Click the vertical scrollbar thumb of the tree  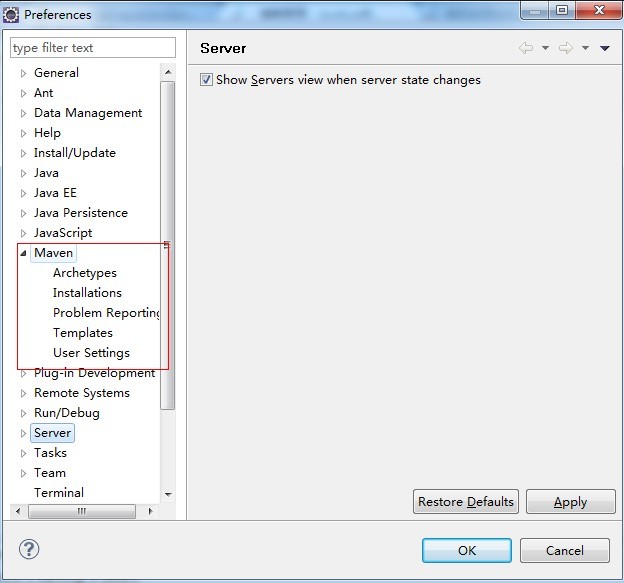point(168,245)
